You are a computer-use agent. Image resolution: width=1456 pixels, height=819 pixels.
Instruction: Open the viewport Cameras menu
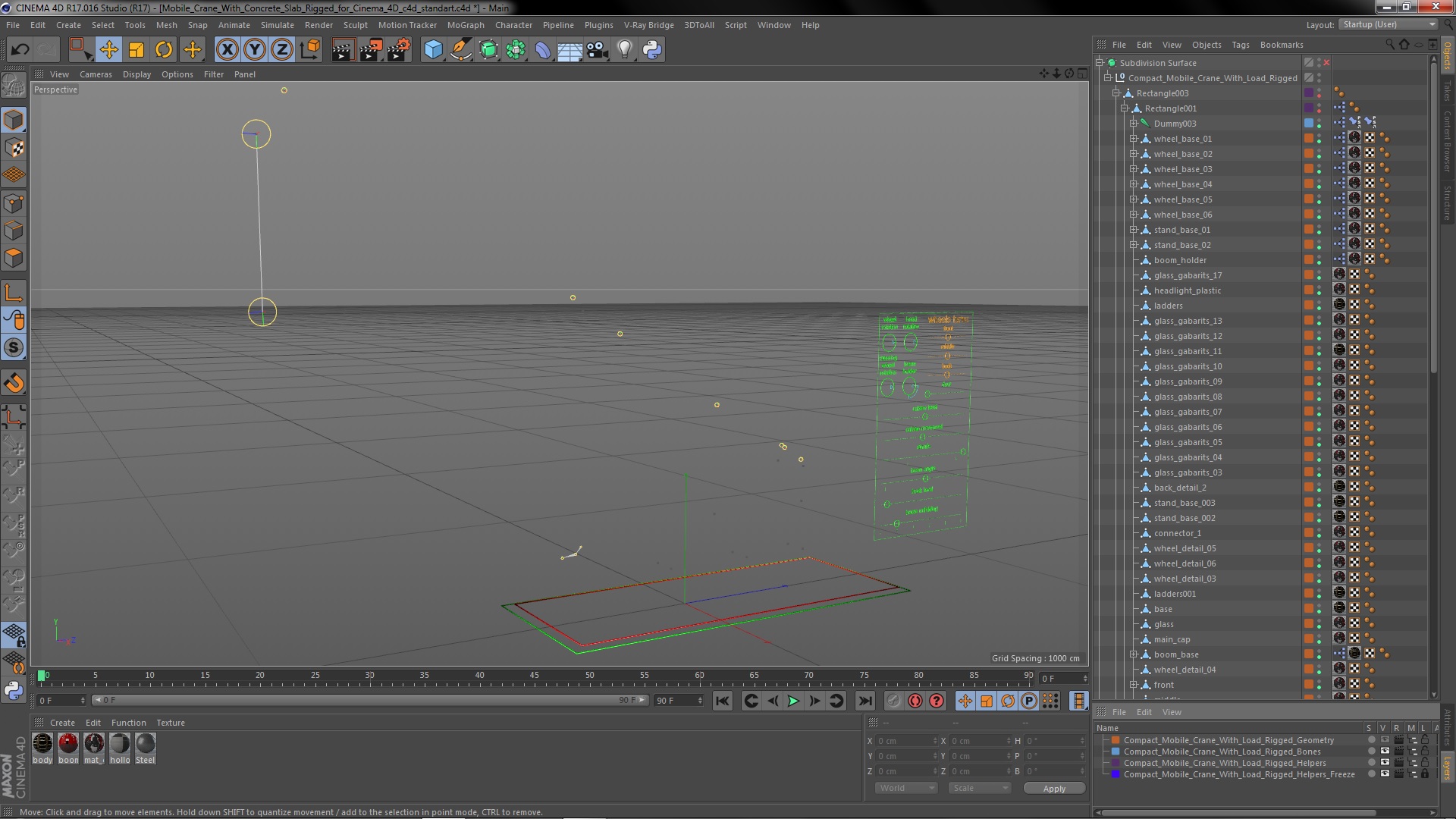(x=96, y=74)
